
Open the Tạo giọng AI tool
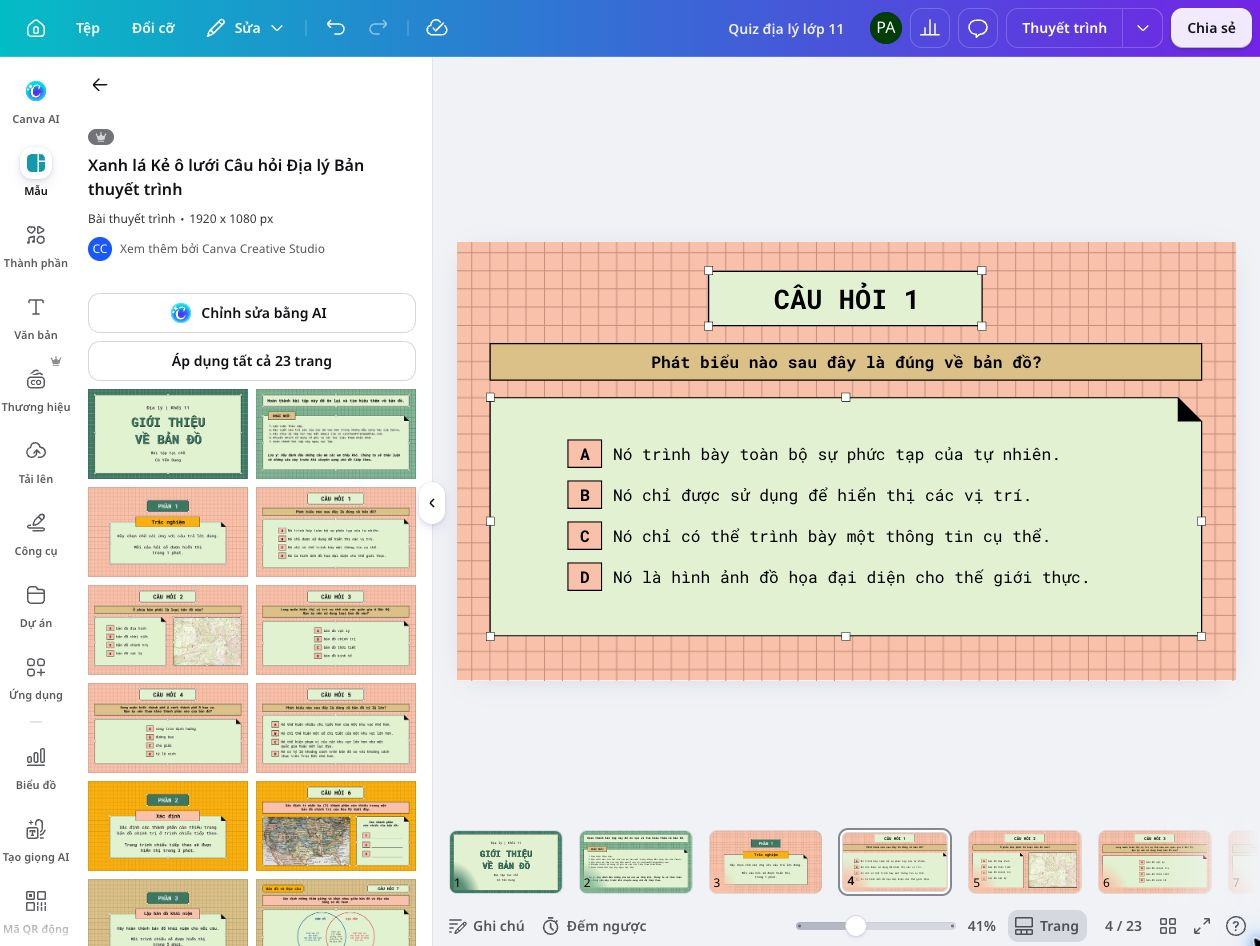pos(36,840)
